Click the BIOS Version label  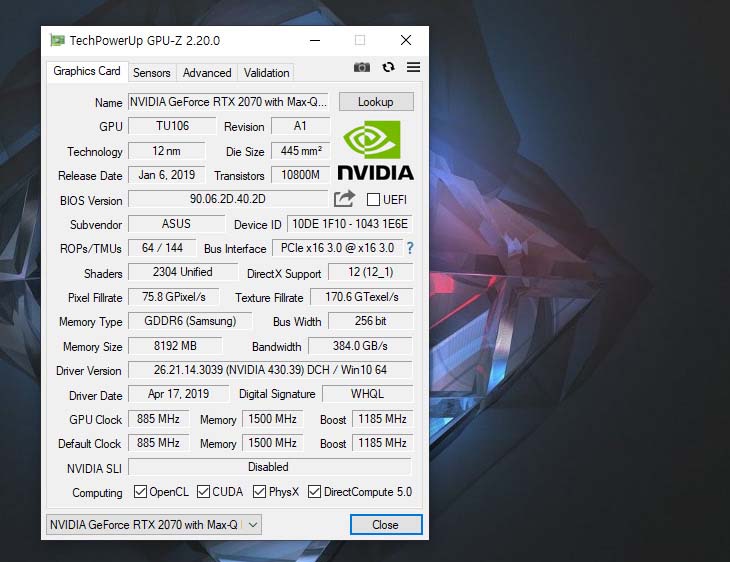(x=91, y=201)
